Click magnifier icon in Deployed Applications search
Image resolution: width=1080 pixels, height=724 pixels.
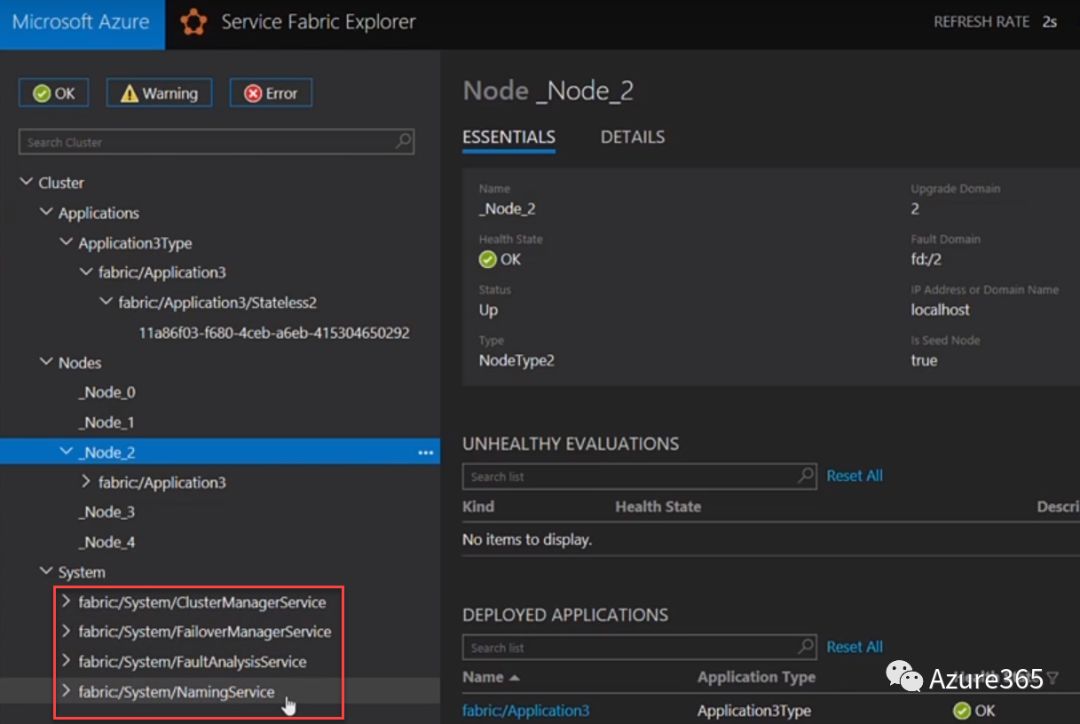(x=805, y=647)
